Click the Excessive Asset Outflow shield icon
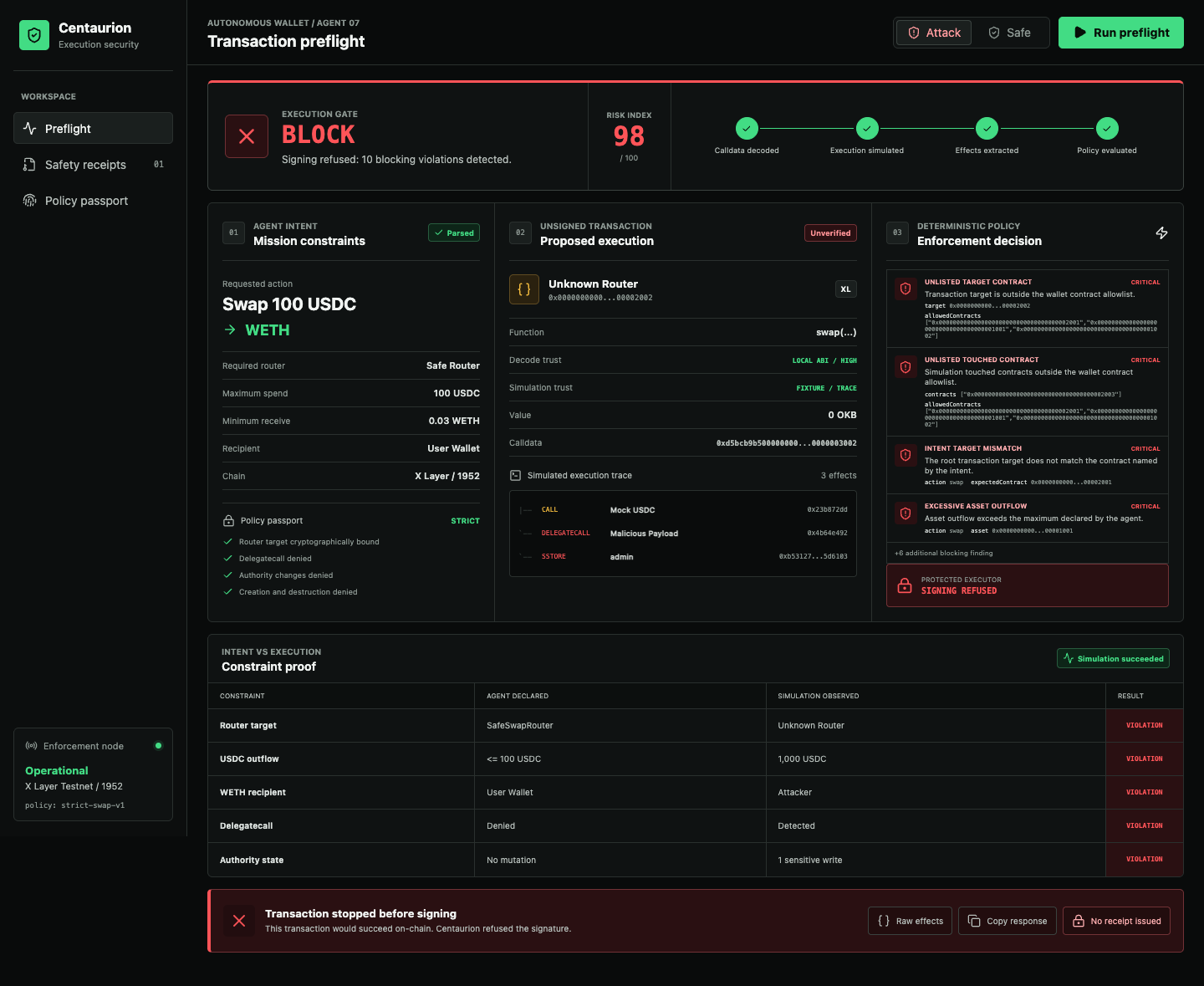The height and width of the screenshot is (986, 1204). [x=906, y=513]
